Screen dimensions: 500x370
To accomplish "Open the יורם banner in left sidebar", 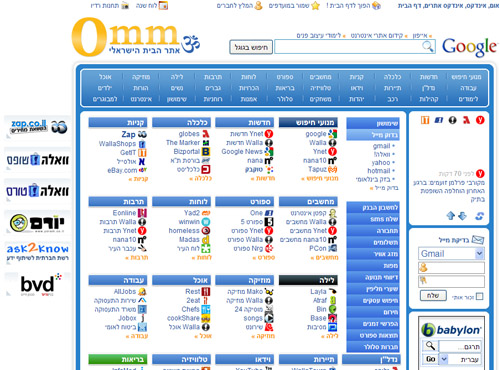I will coord(37,223).
